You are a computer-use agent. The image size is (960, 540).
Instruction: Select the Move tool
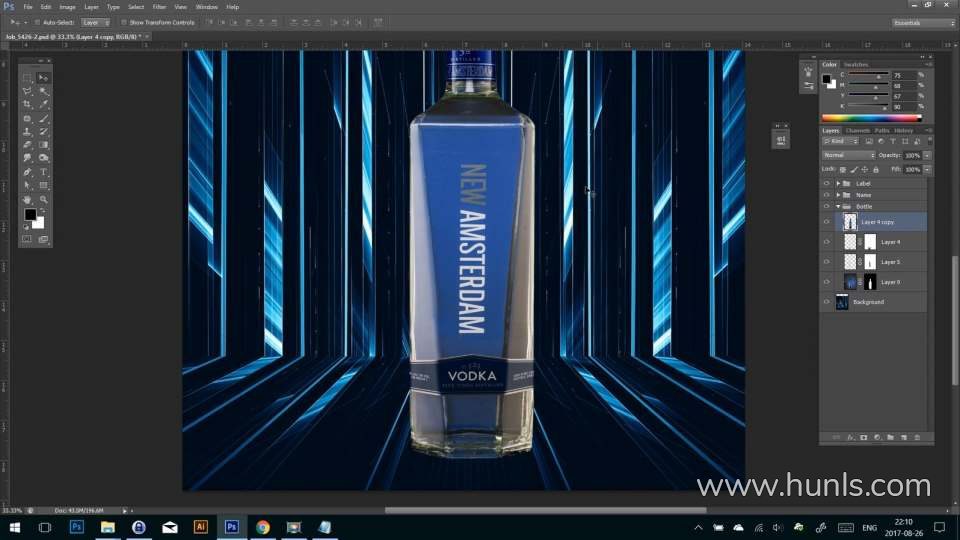click(43, 78)
